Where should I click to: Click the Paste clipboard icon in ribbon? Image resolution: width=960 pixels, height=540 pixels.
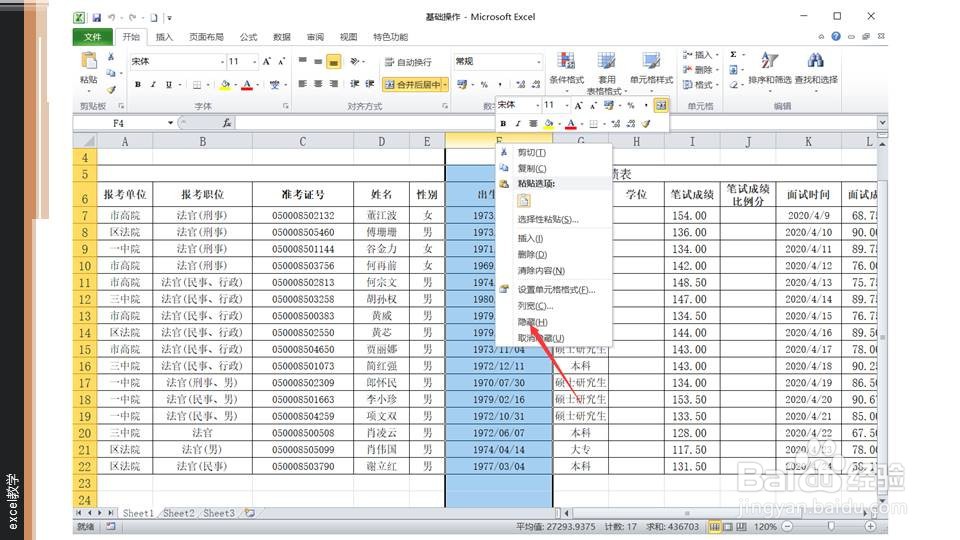tap(89, 61)
